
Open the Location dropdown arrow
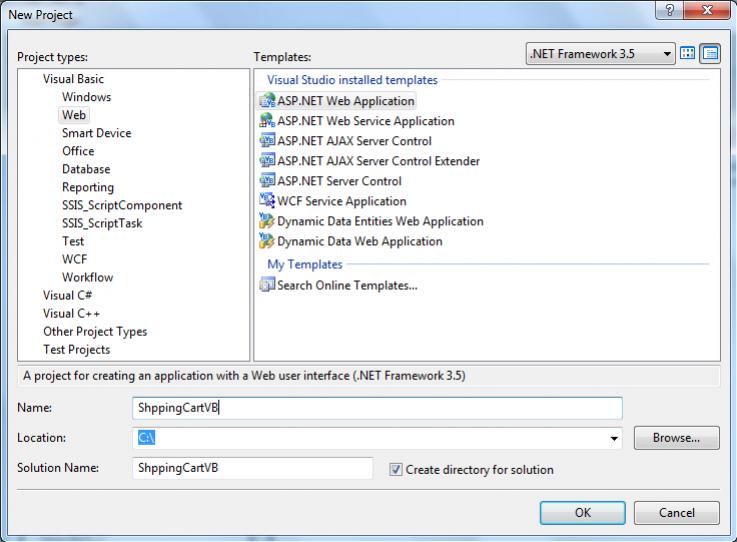614,438
